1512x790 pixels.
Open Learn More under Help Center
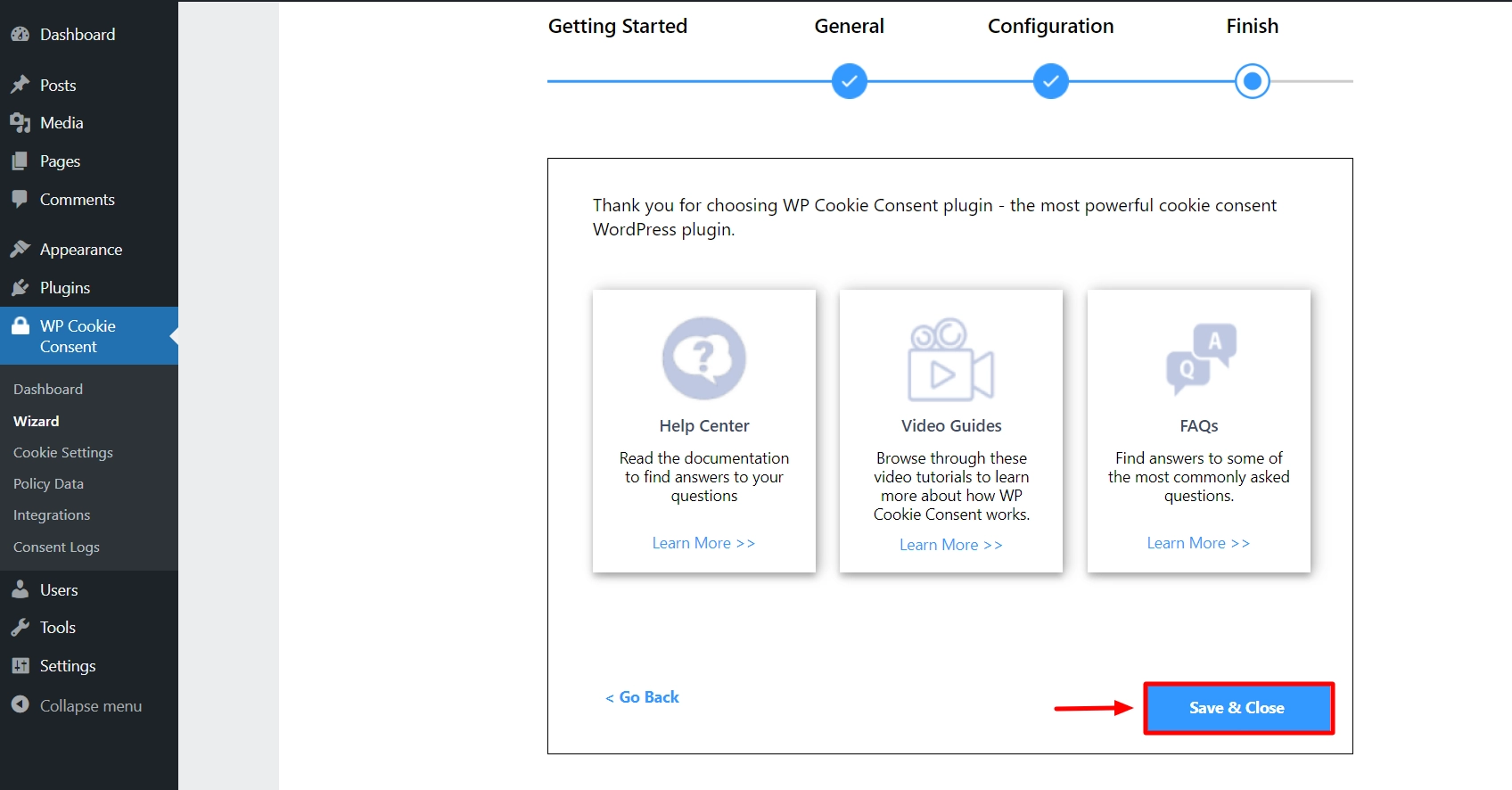[703, 543]
